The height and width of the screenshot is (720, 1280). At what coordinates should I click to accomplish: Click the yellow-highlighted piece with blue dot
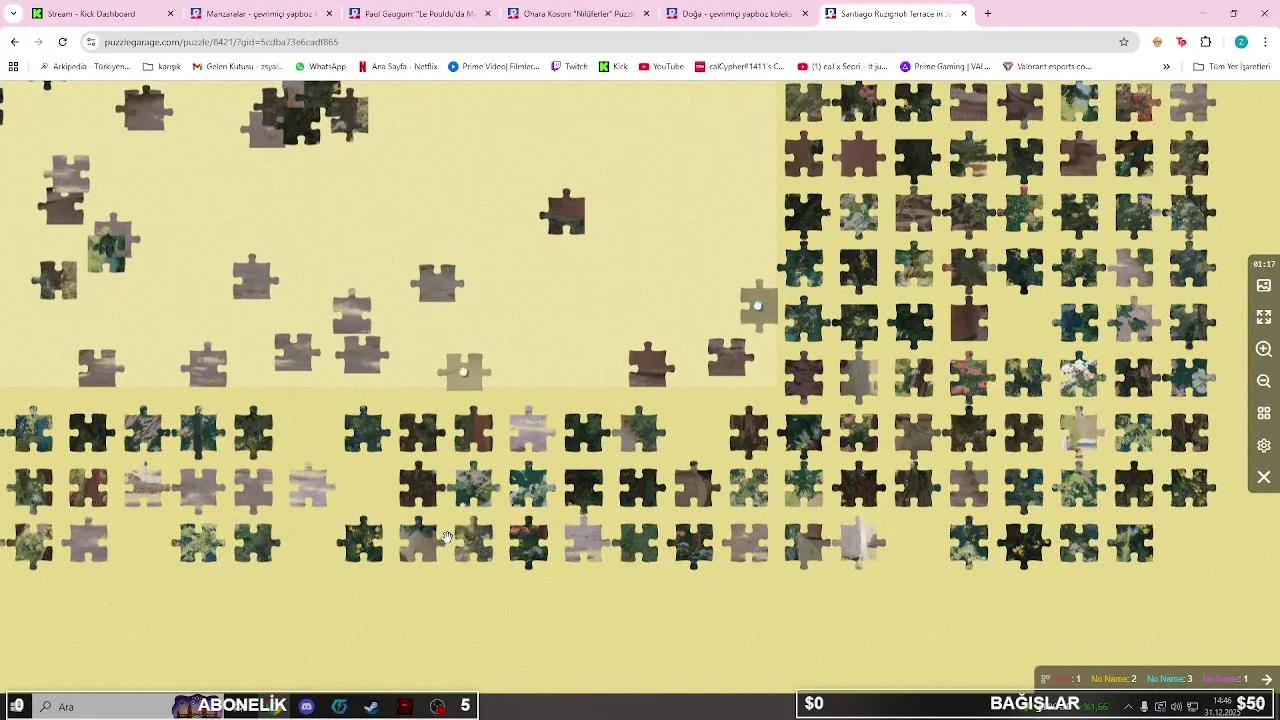pos(759,305)
